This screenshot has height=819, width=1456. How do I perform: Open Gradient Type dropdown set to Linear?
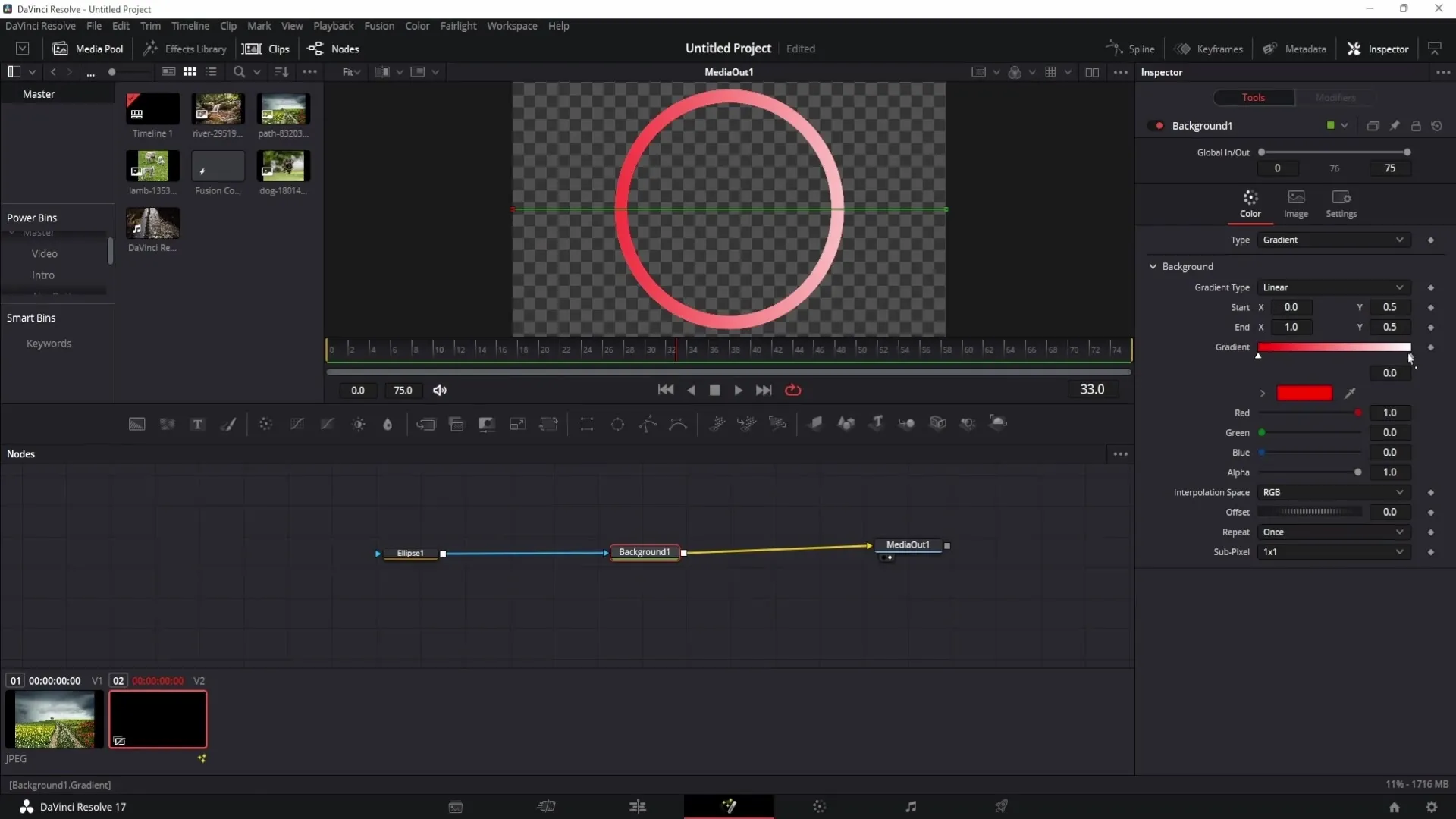tap(1333, 287)
